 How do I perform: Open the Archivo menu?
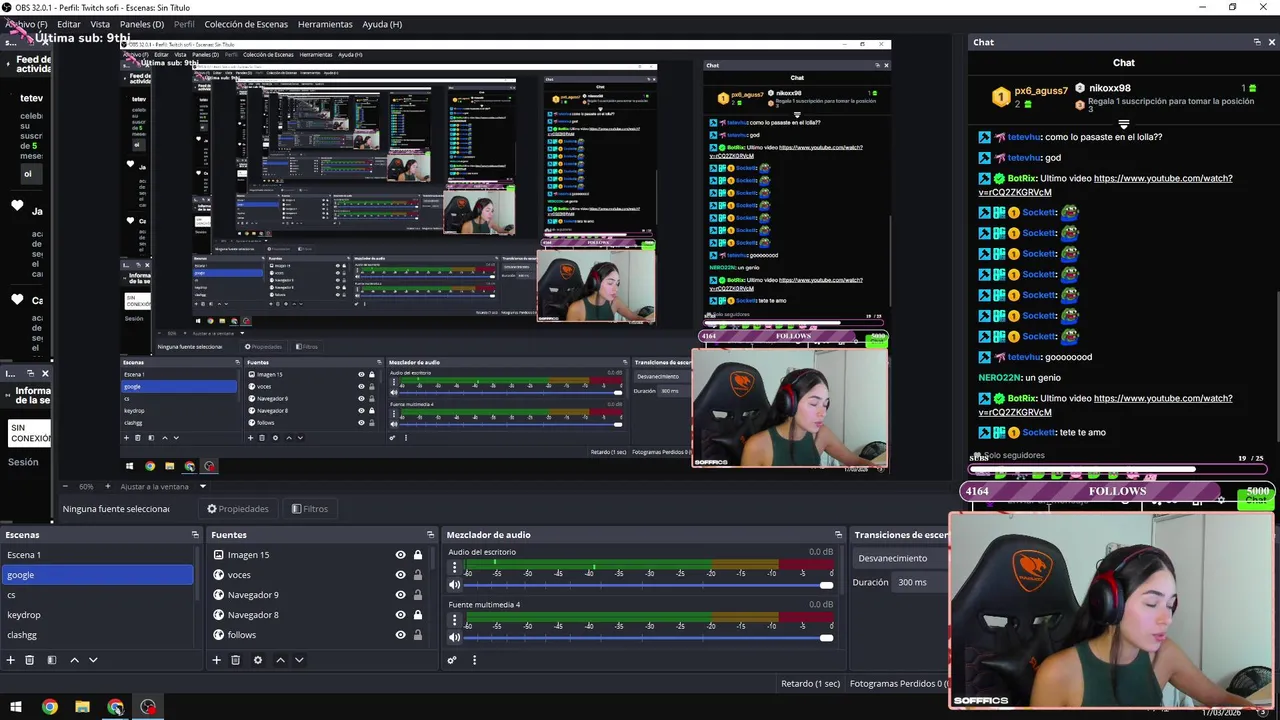click(x=26, y=24)
